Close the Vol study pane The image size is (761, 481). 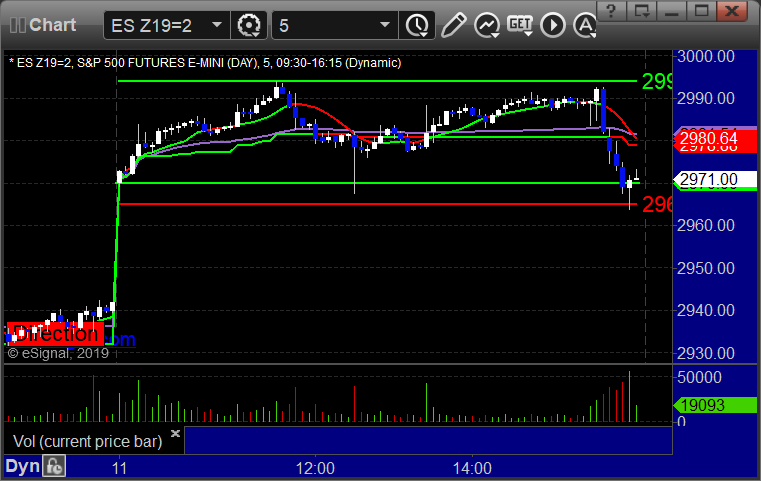click(175, 433)
